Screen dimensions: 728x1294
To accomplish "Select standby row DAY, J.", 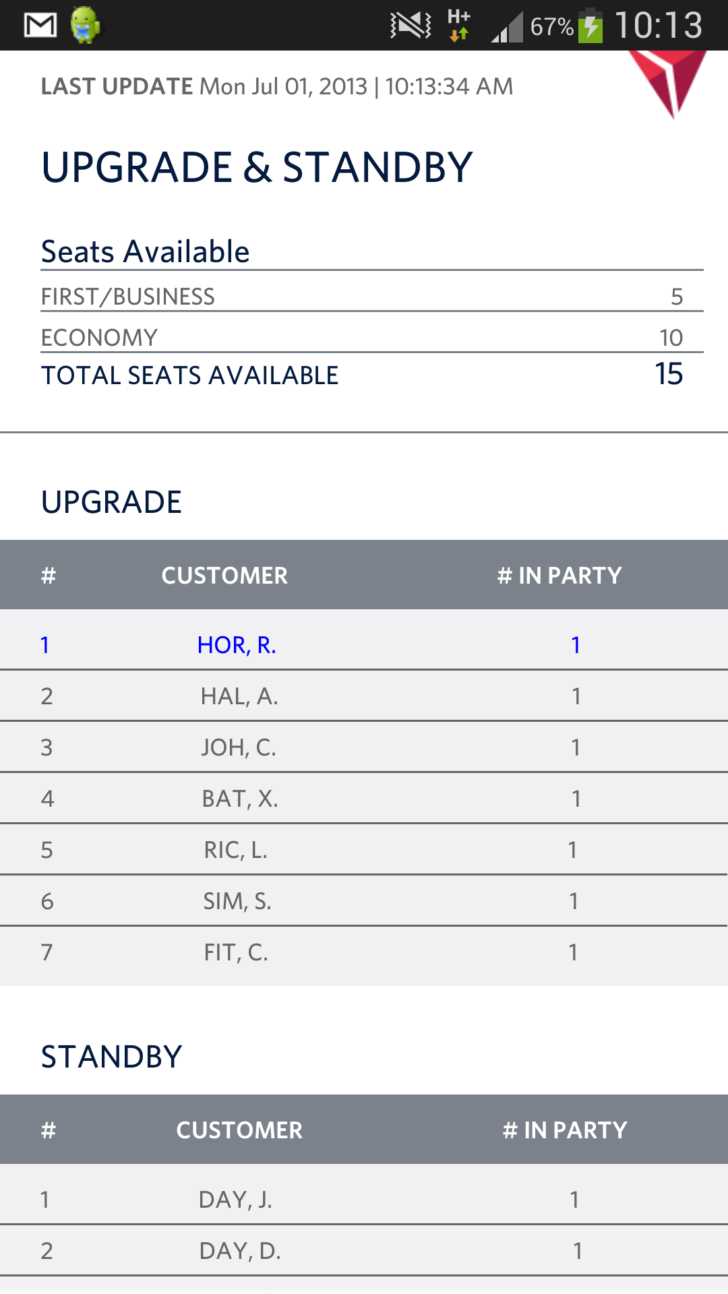I will [x=364, y=1199].
